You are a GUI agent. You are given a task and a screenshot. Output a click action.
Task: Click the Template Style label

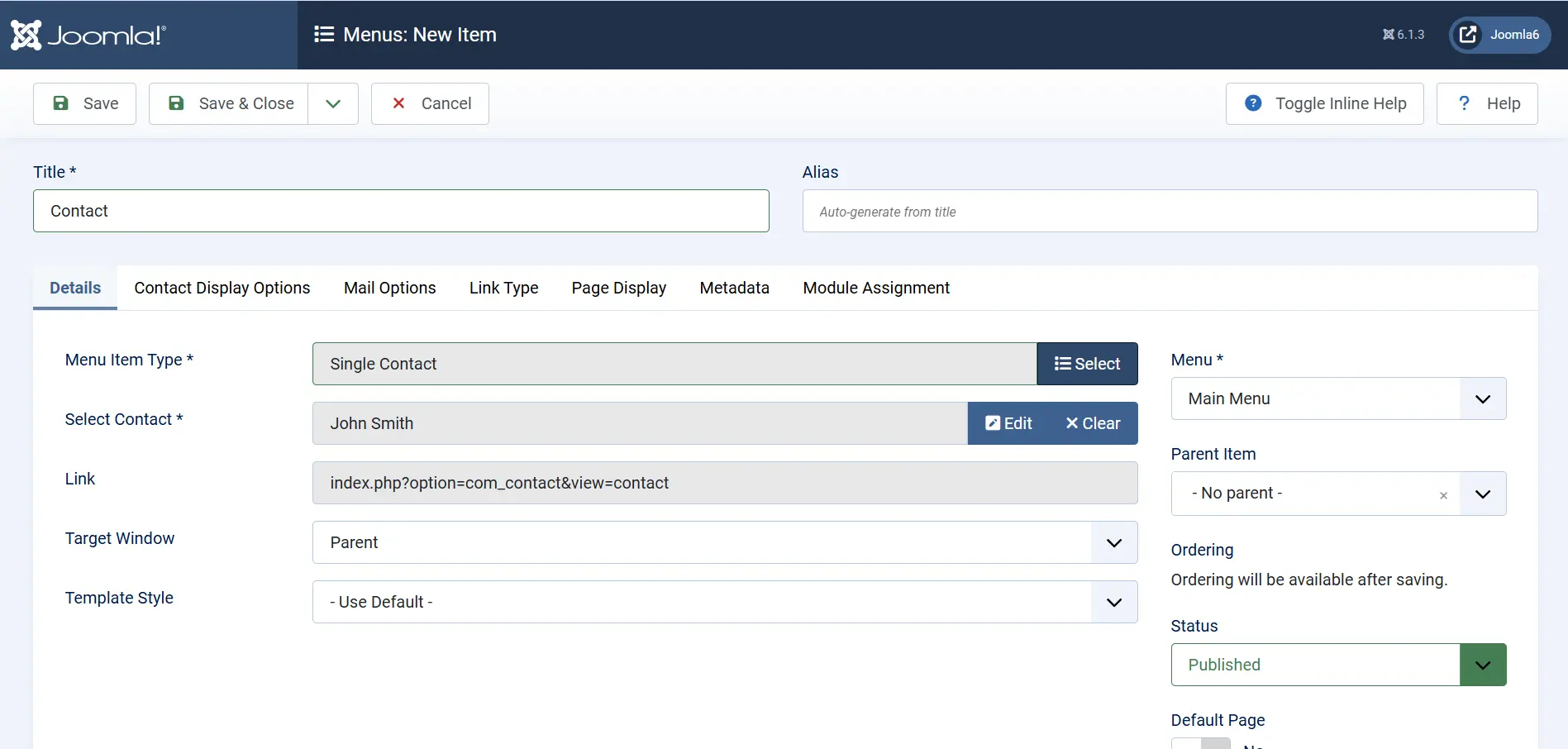pos(119,598)
